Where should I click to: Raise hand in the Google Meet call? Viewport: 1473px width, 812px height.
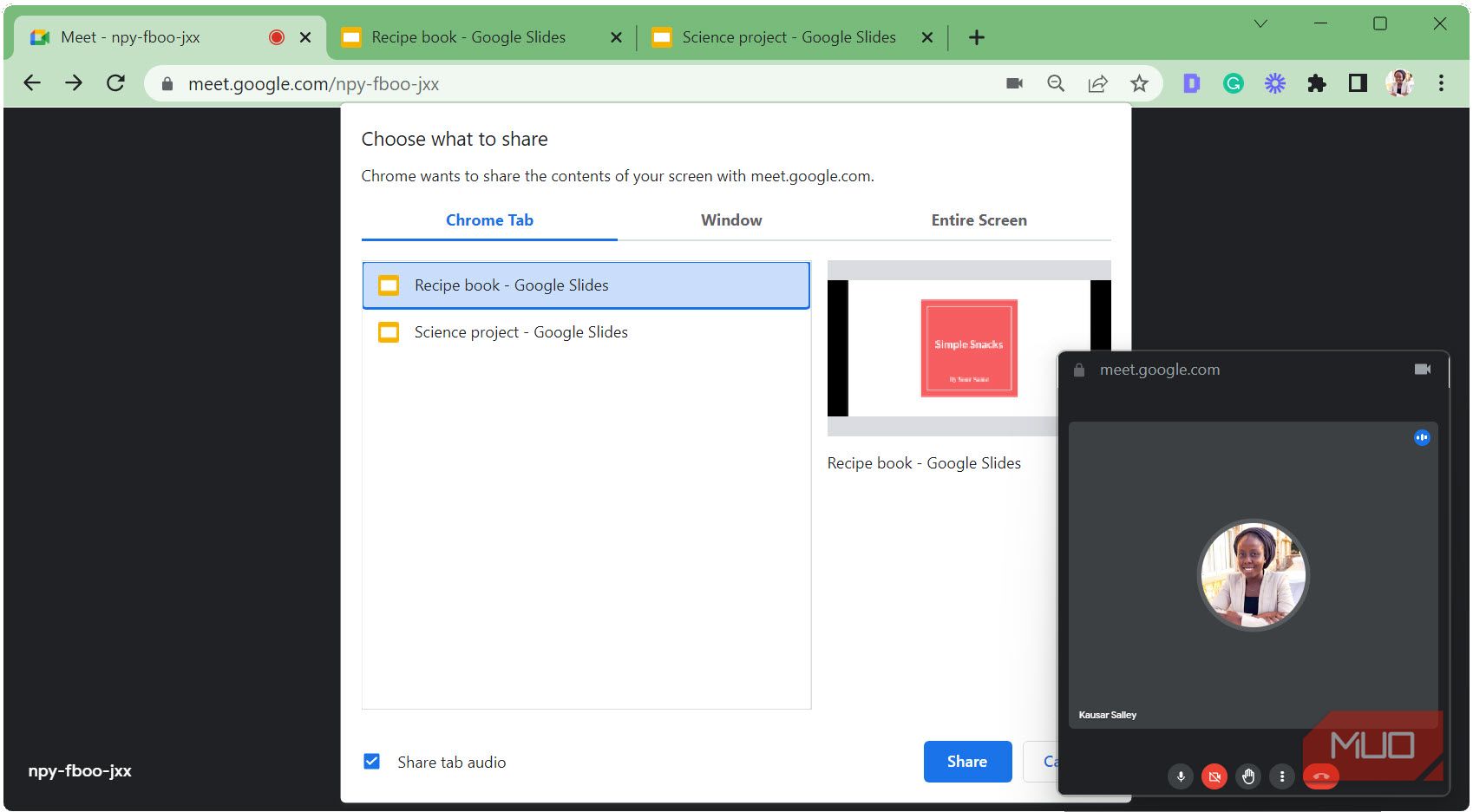pos(1248,776)
